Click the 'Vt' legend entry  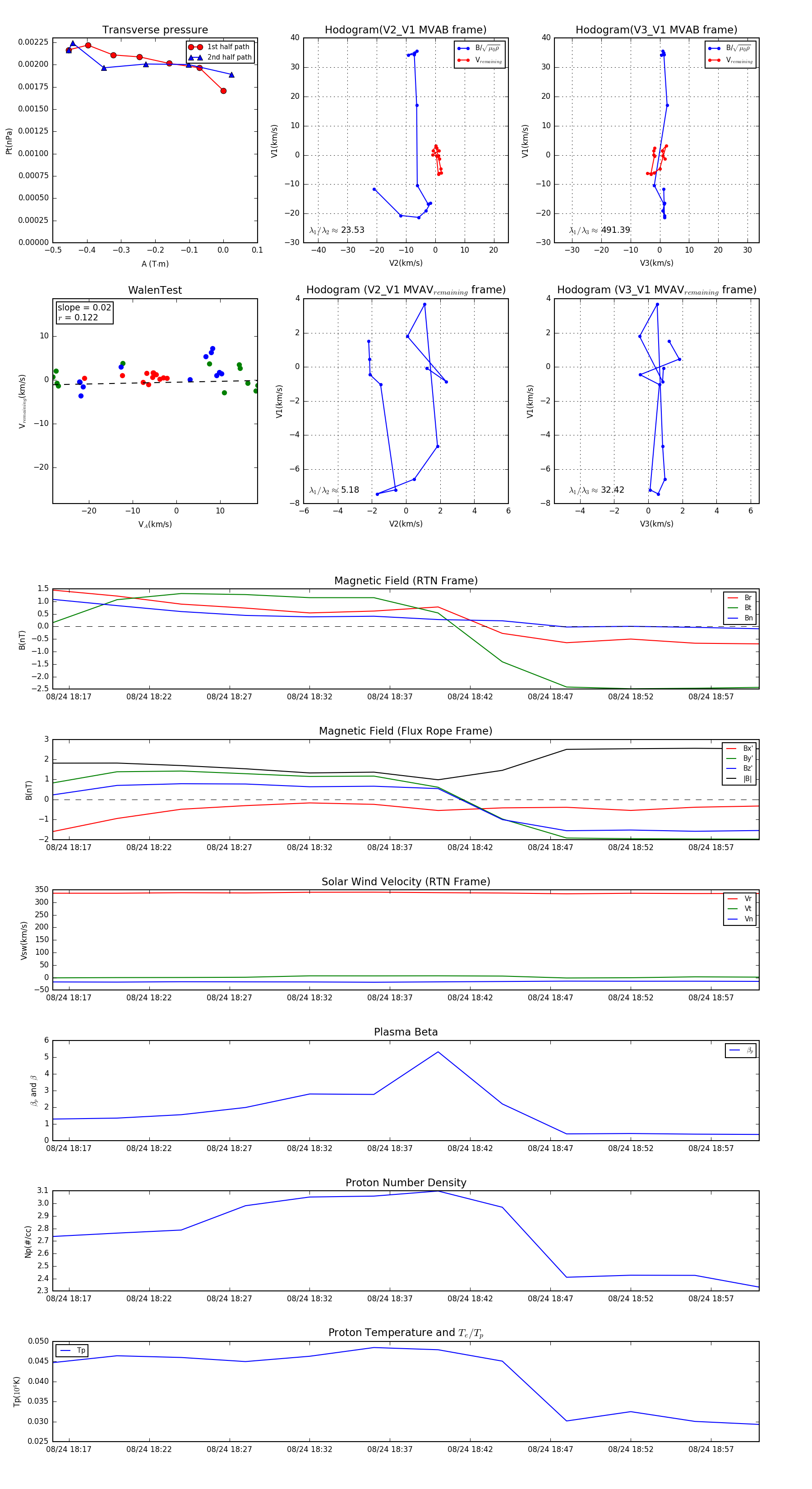tap(740, 909)
